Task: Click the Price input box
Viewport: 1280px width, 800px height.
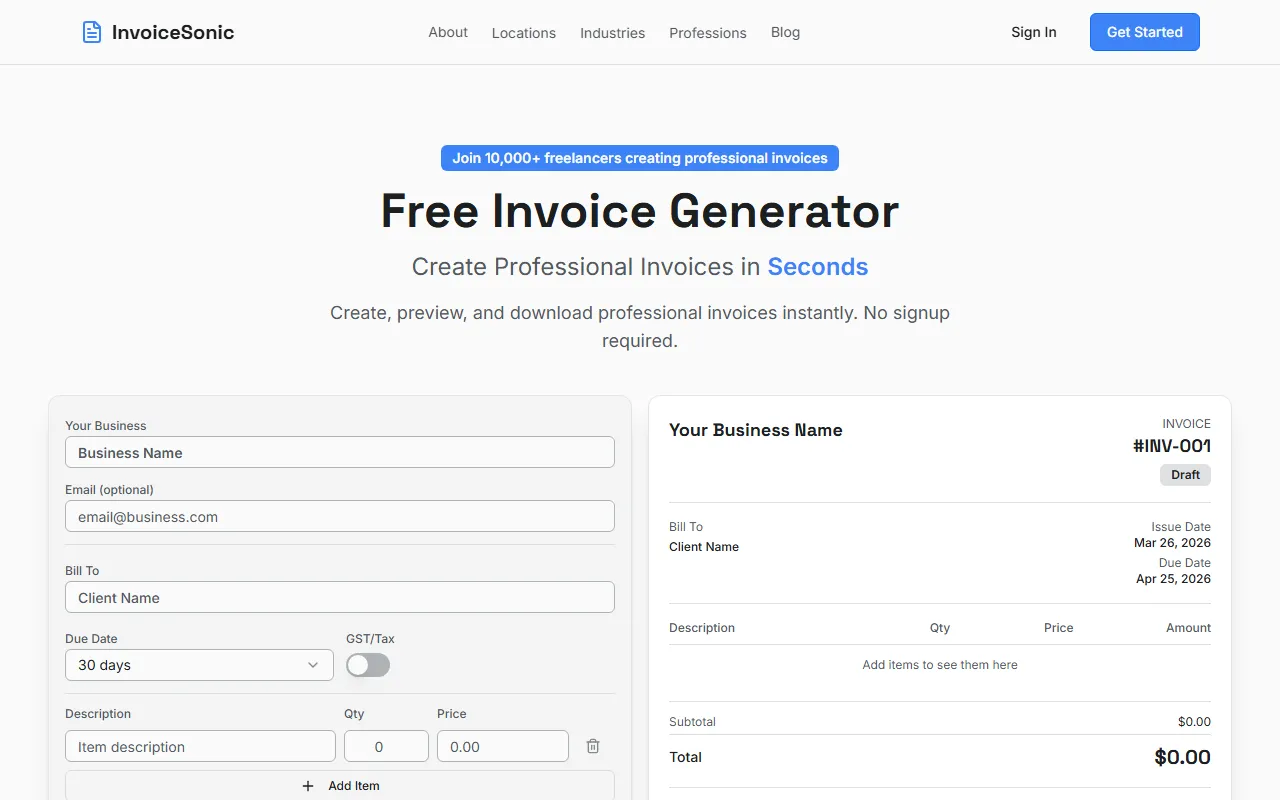Action: tap(502, 746)
